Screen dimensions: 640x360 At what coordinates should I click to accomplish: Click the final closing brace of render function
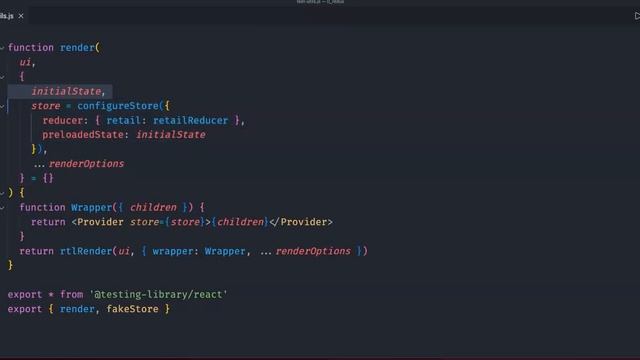click(x=10, y=266)
